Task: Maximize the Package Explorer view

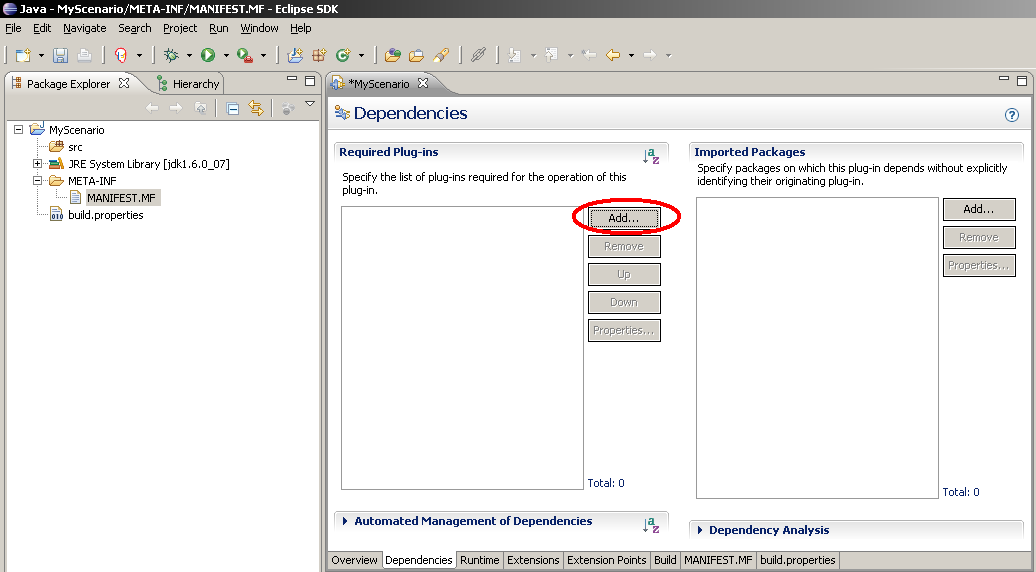Action: pyautogui.click(x=310, y=81)
